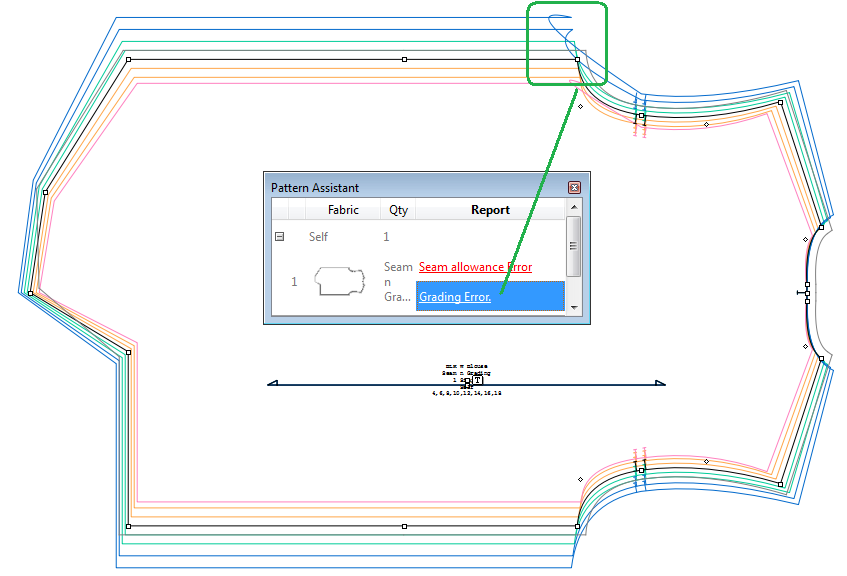The height and width of the screenshot is (576, 847).
Task: Open the Seam allowance Error link
Action: click(x=475, y=267)
